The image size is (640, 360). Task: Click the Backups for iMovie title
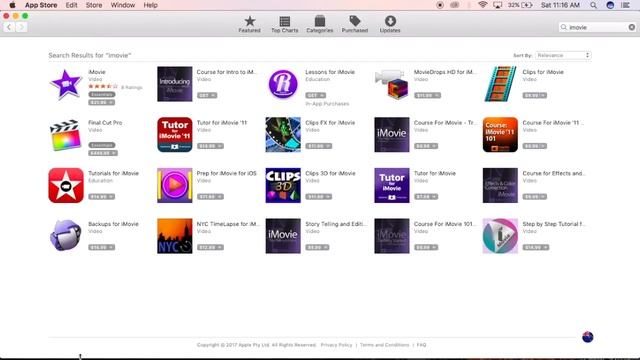tap(113, 224)
